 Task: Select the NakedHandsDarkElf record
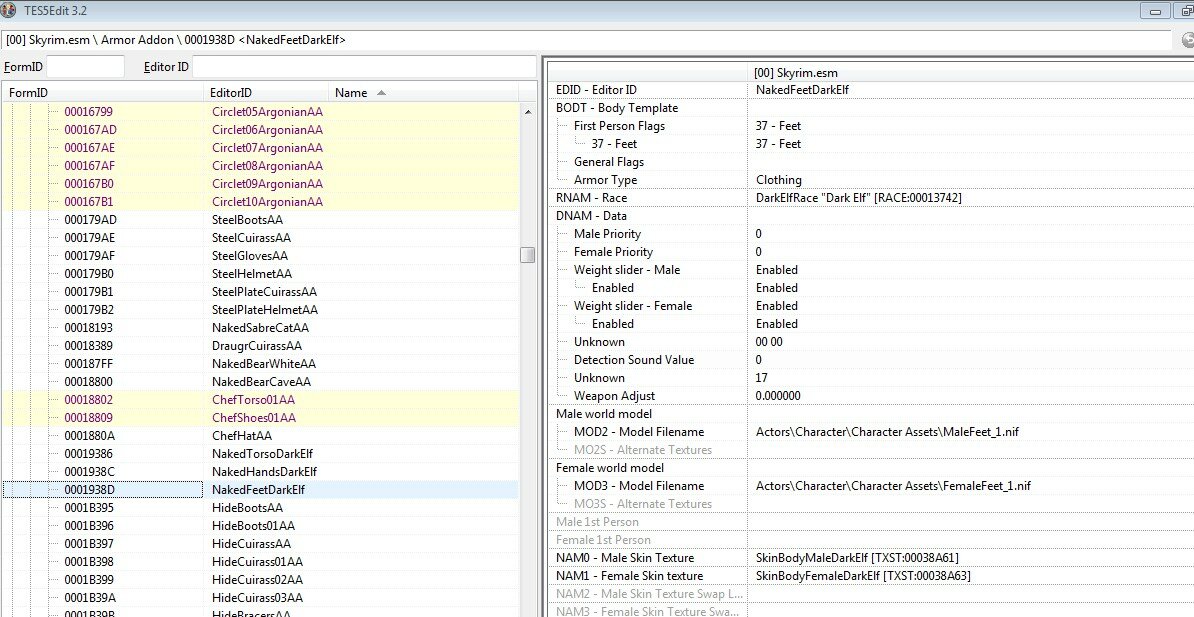point(260,472)
